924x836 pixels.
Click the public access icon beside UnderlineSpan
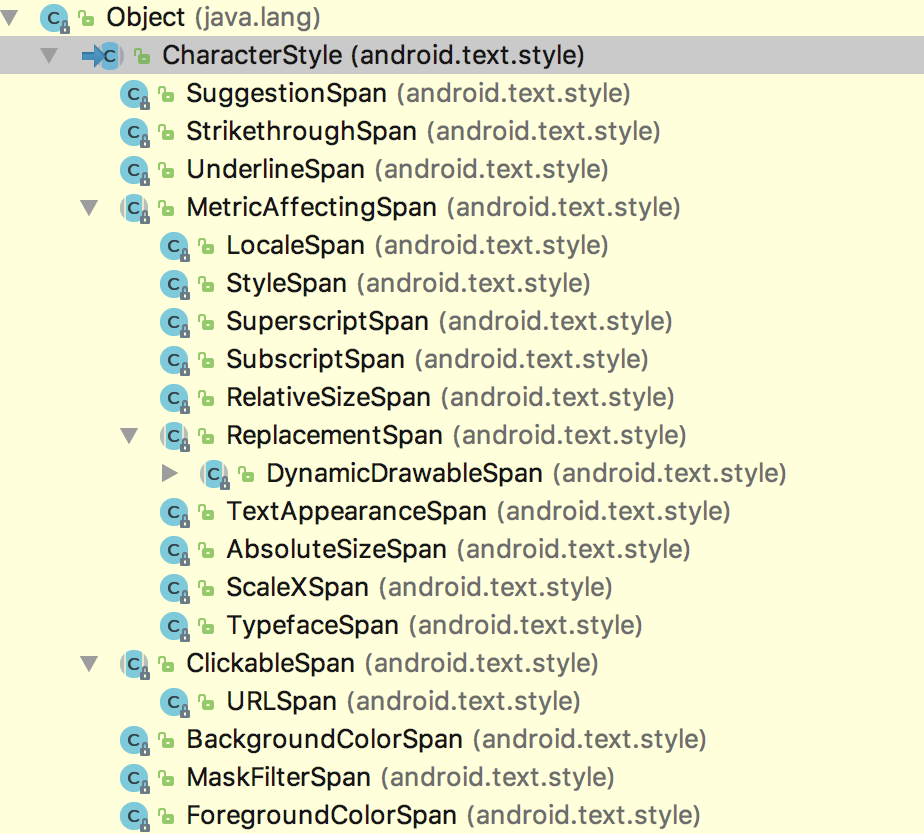pyautogui.click(x=166, y=171)
